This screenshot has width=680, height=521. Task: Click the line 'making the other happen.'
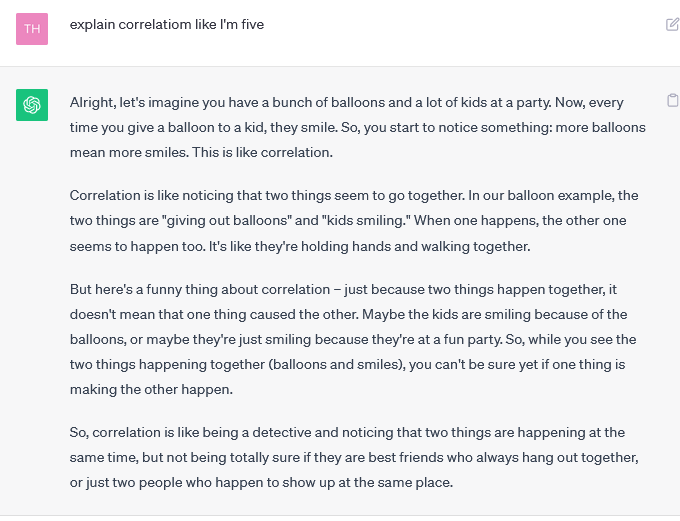pos(151,390)
